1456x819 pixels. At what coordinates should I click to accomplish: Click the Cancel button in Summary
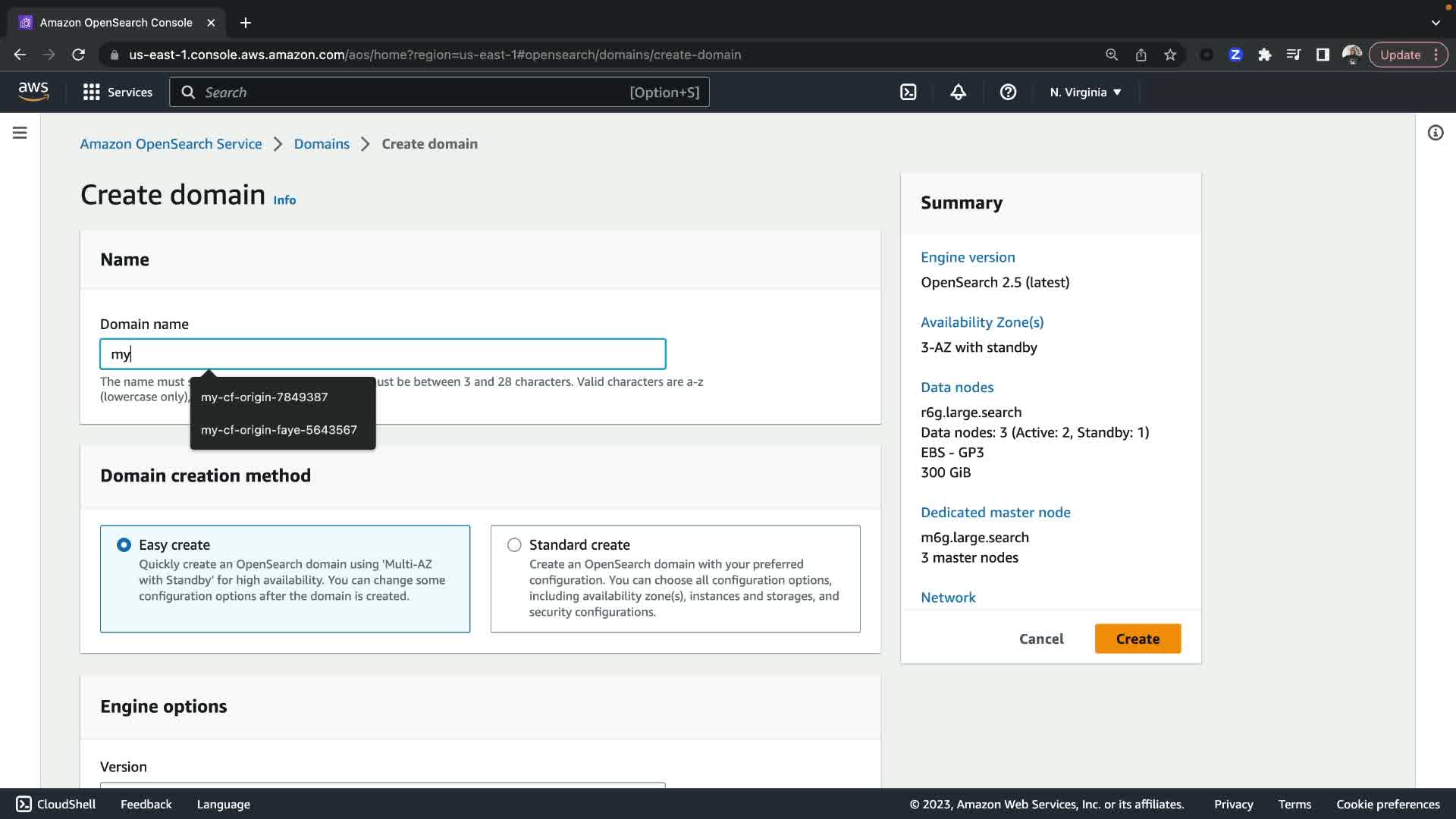point(1041,639)
